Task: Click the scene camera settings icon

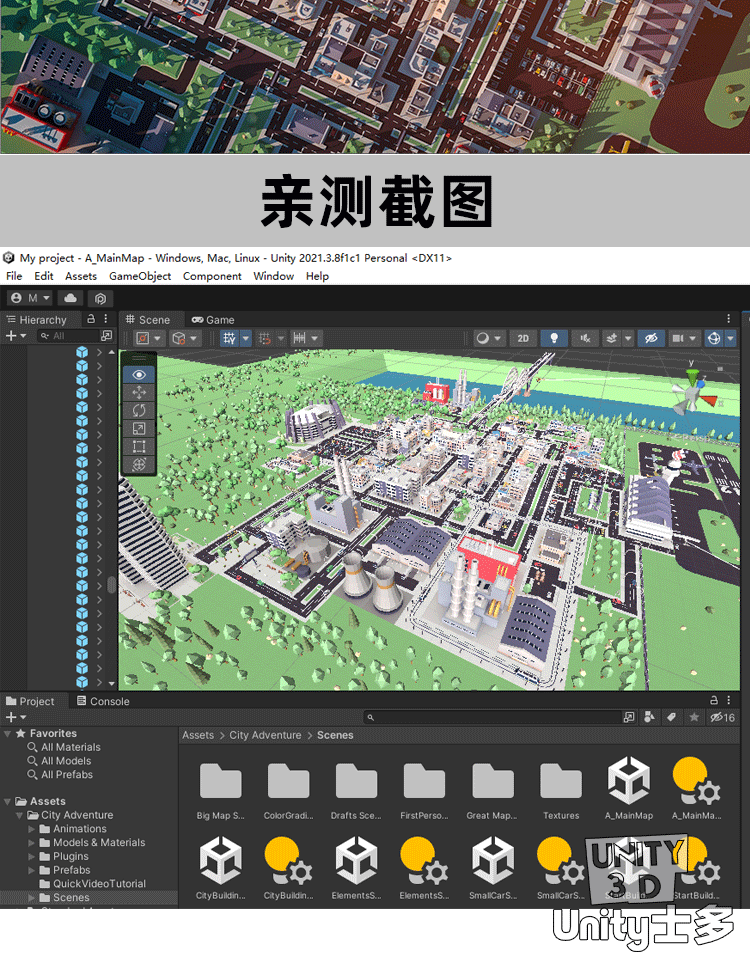Action: pos(677,338)
